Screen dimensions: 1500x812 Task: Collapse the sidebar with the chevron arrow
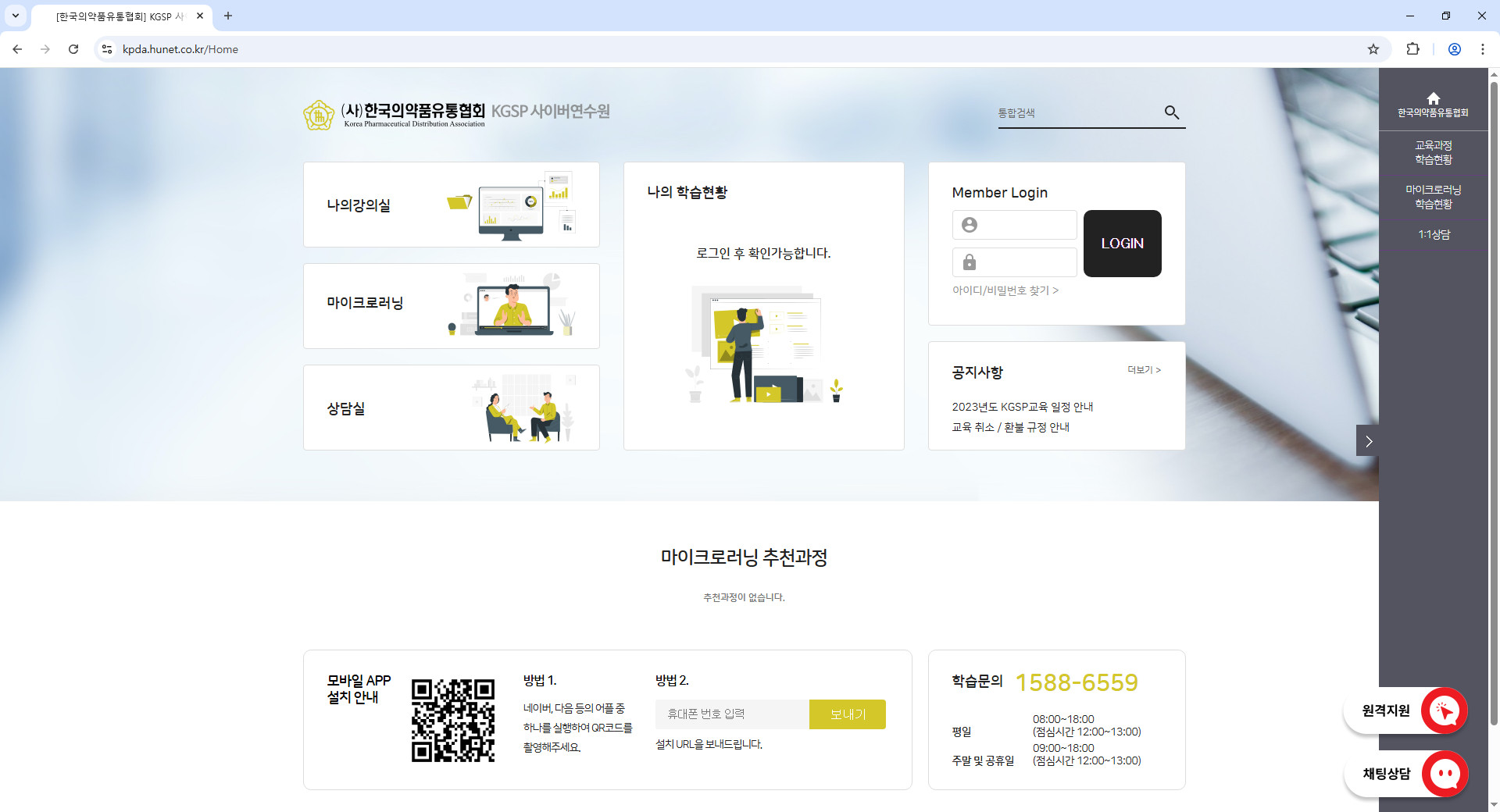point(1368,441)
